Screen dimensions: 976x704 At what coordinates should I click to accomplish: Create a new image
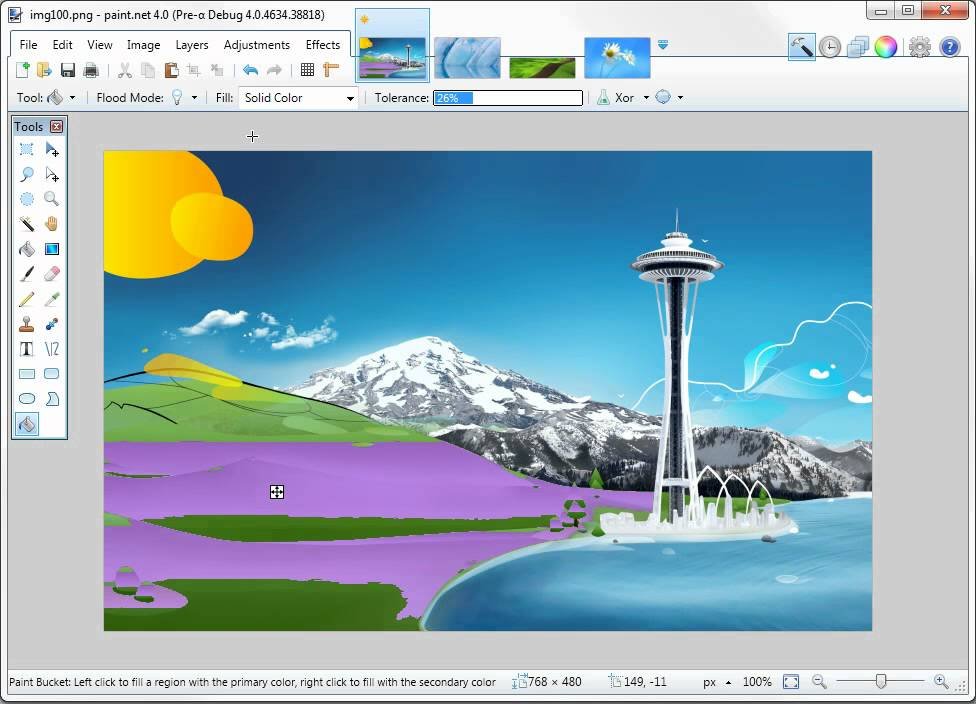point(22,70)
